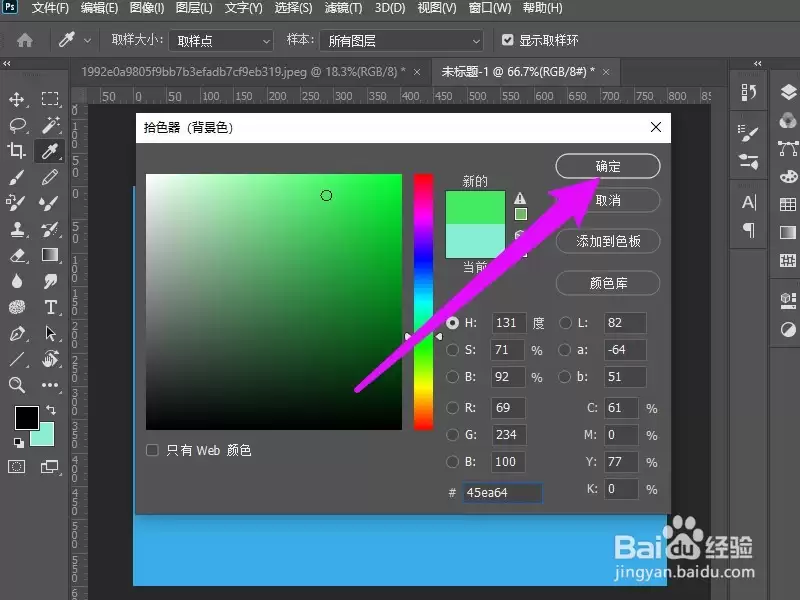This screenshot has height=600, width=800.
Task: Open the Character panel icon
Action: coord(748,203)
